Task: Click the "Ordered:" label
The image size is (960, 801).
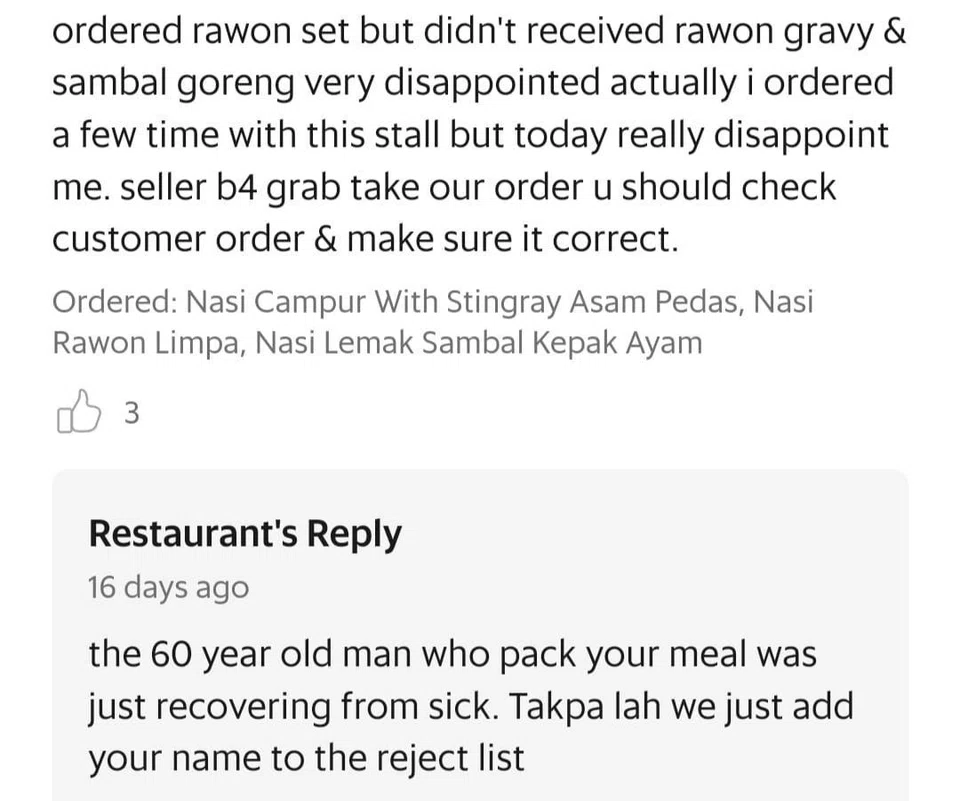Action: (x=113, y=301)
